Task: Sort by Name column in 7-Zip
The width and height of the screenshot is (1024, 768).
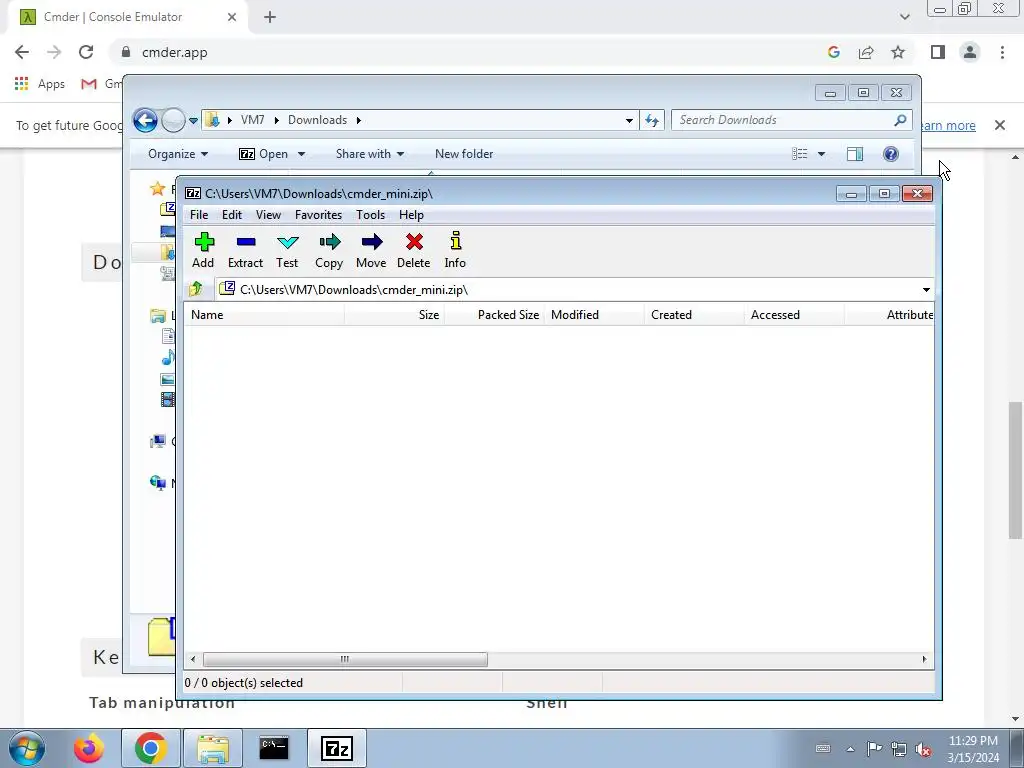Action: (264, 315)
